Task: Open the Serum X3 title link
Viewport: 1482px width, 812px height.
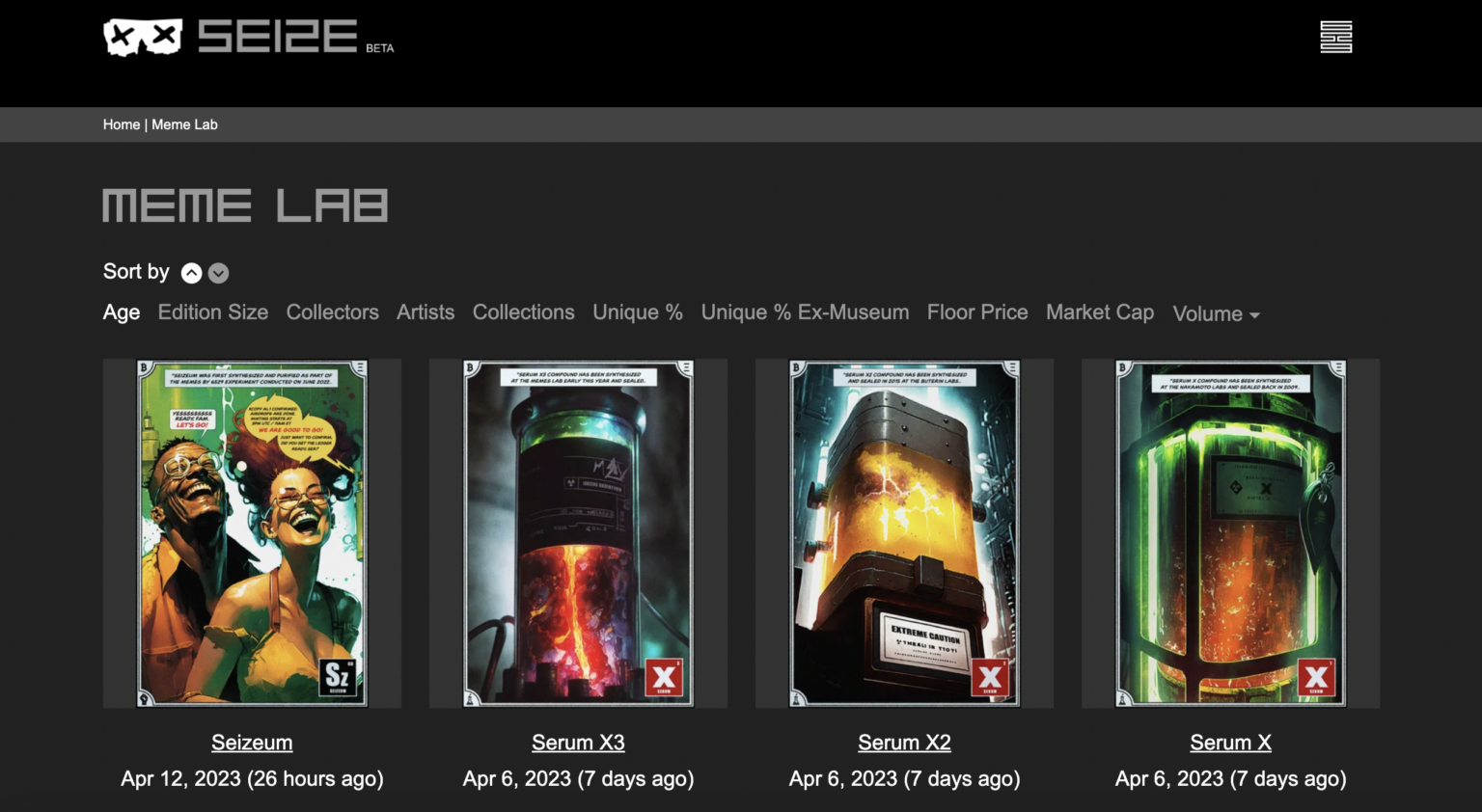Action: (x=578, y=743)
